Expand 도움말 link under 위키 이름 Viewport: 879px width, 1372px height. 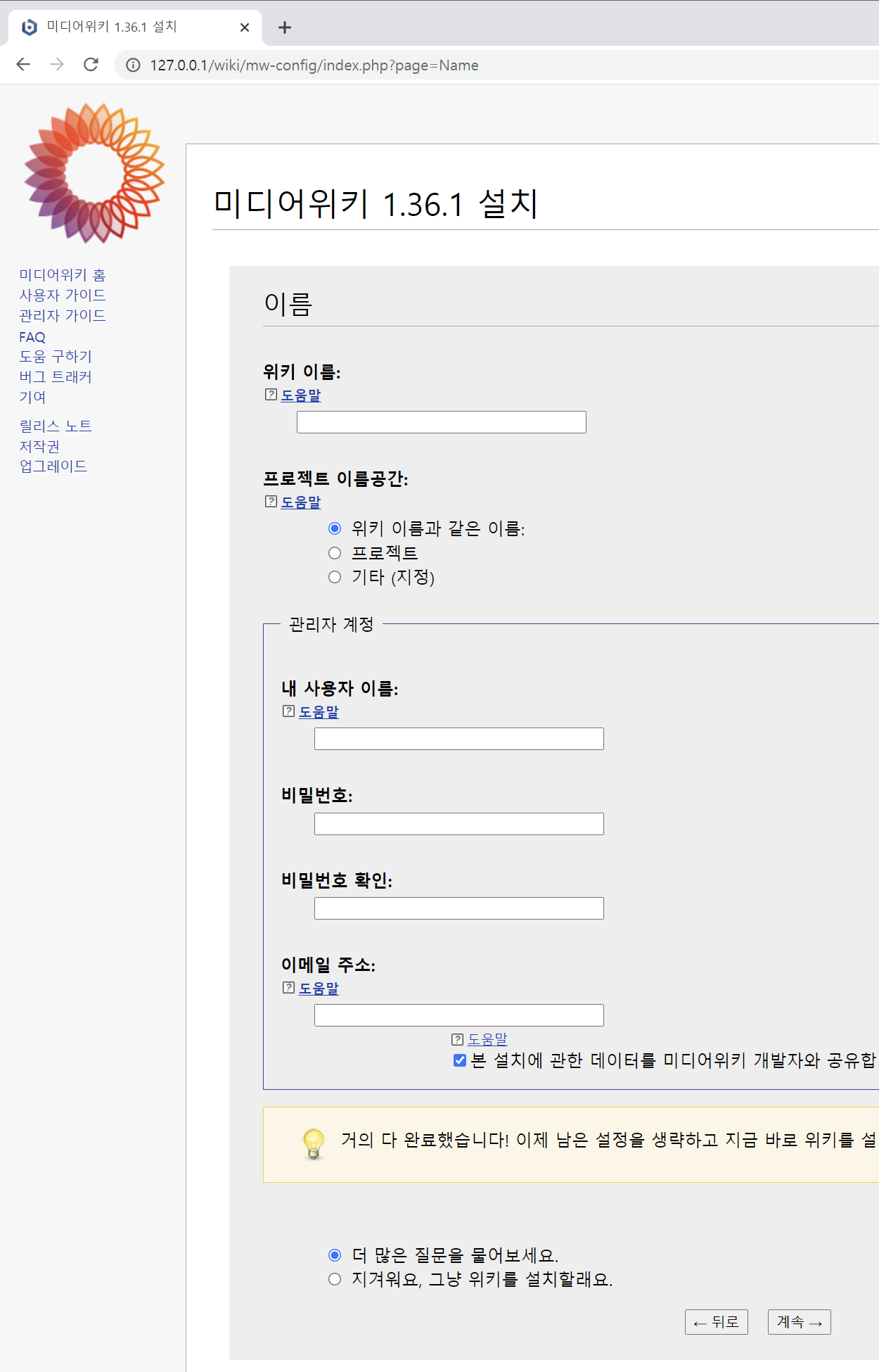pos(301,395)
